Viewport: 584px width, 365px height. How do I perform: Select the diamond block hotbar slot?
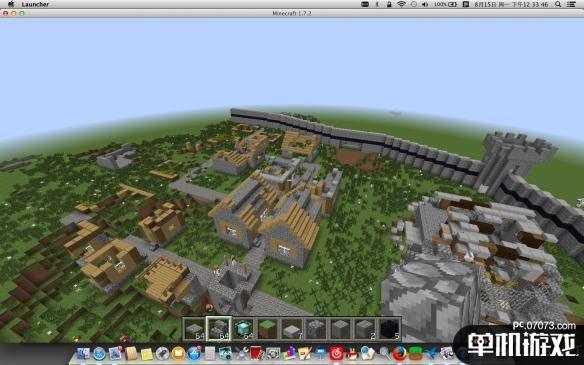[243, 328]
